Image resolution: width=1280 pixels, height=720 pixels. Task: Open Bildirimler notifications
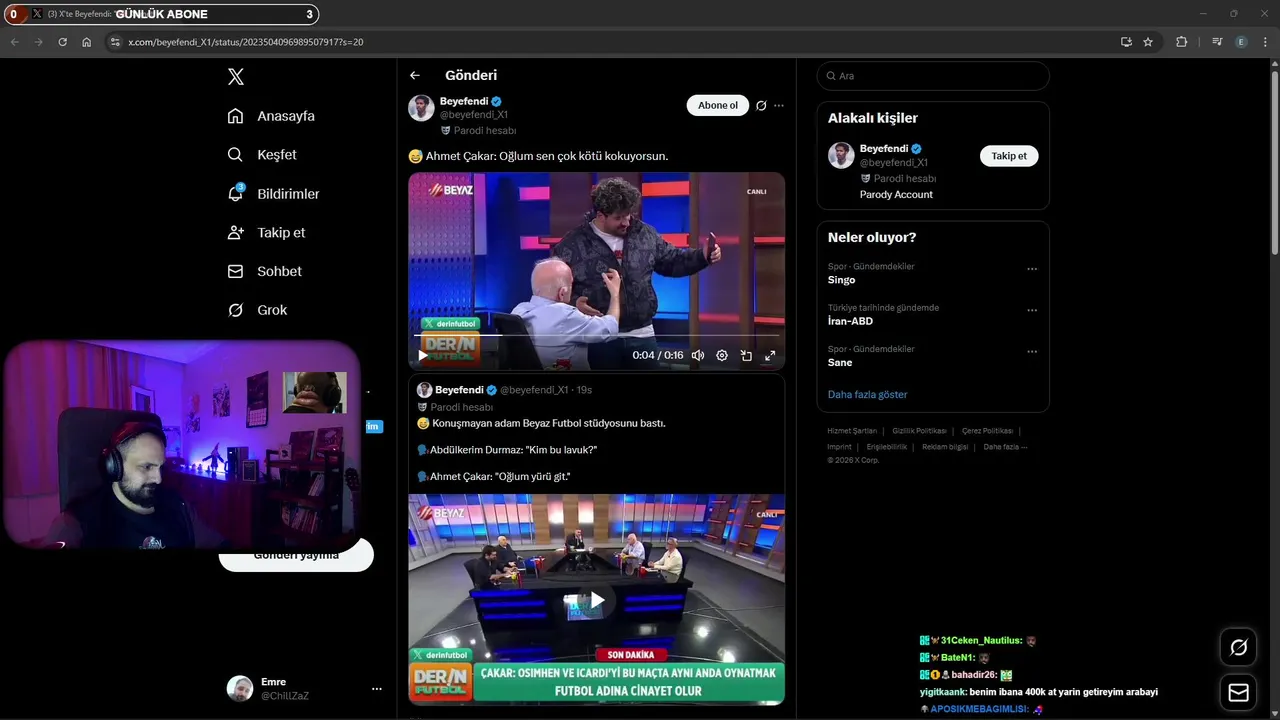pos(273,194)
